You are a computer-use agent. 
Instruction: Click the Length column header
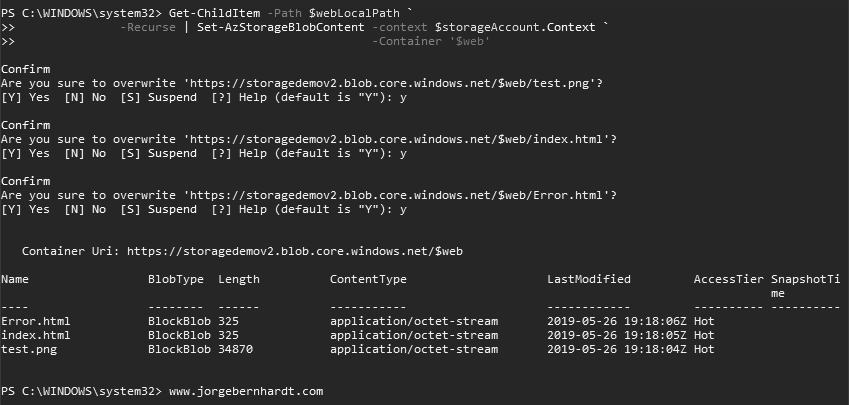click(239, 278)
